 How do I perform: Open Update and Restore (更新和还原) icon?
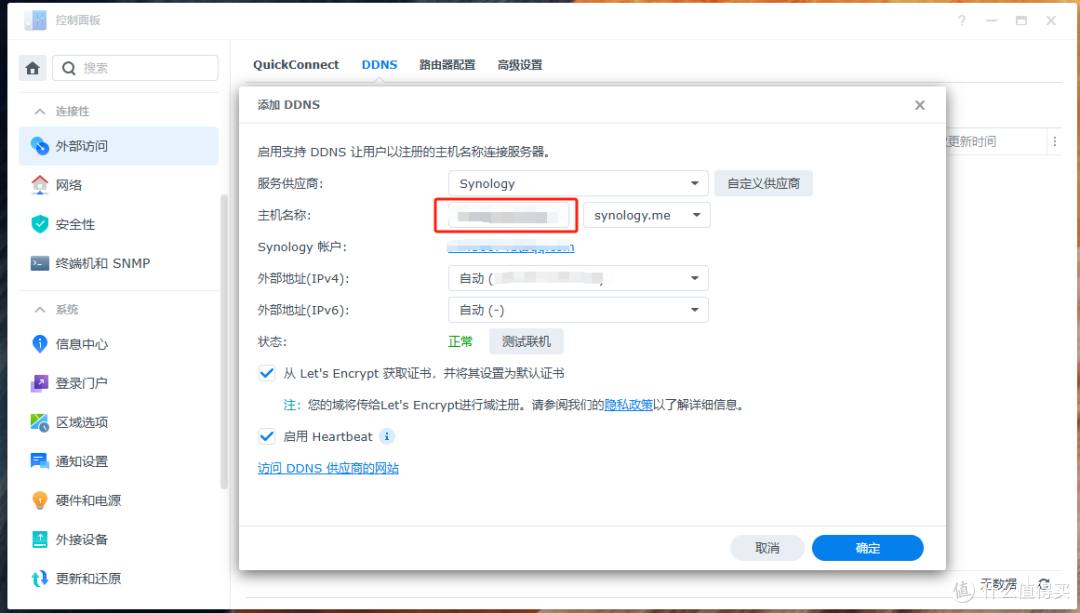point(40,579)
